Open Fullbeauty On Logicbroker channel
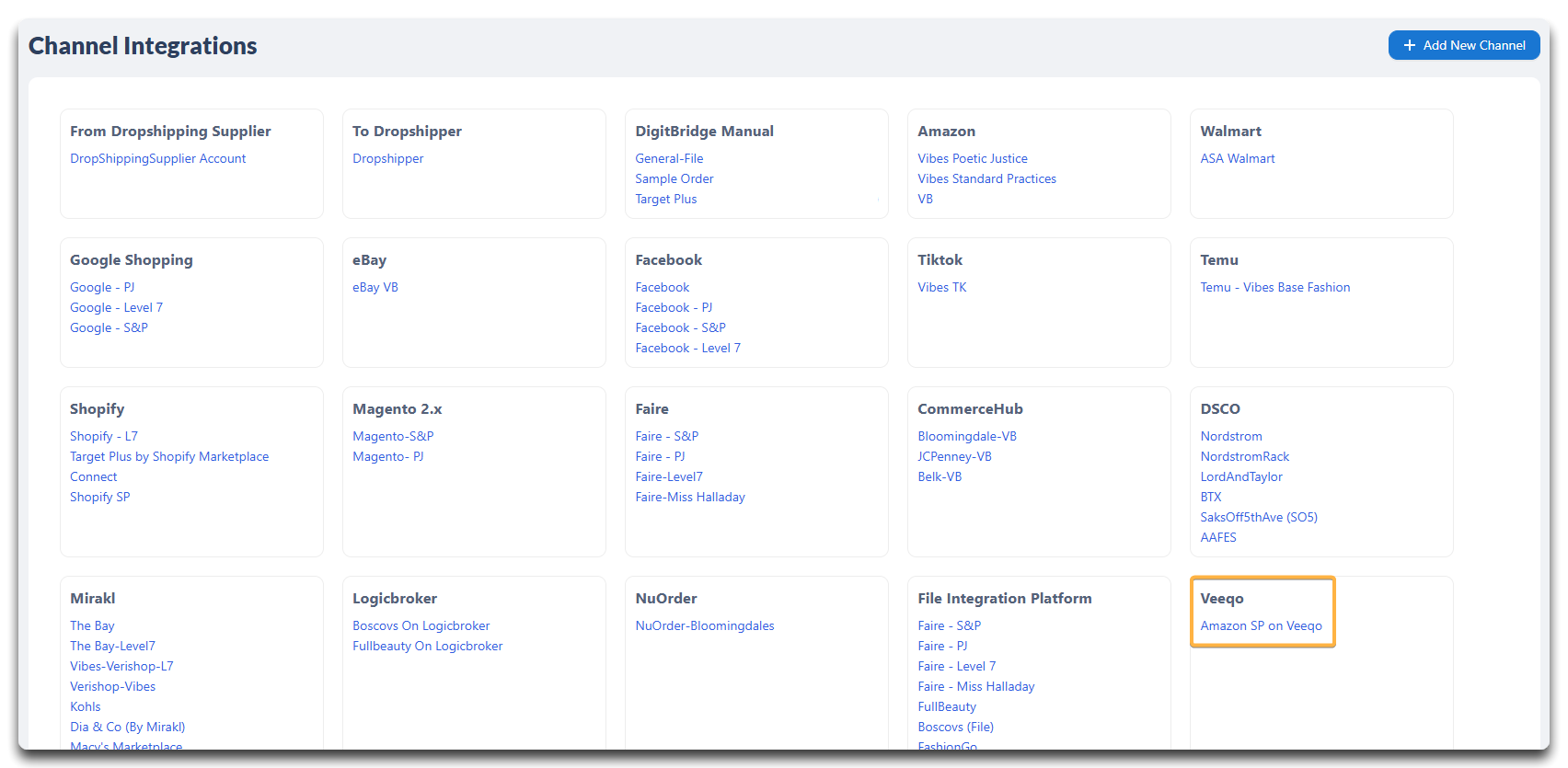The image size is (1568, 768). pyautogui.click(x=428, y=646)
